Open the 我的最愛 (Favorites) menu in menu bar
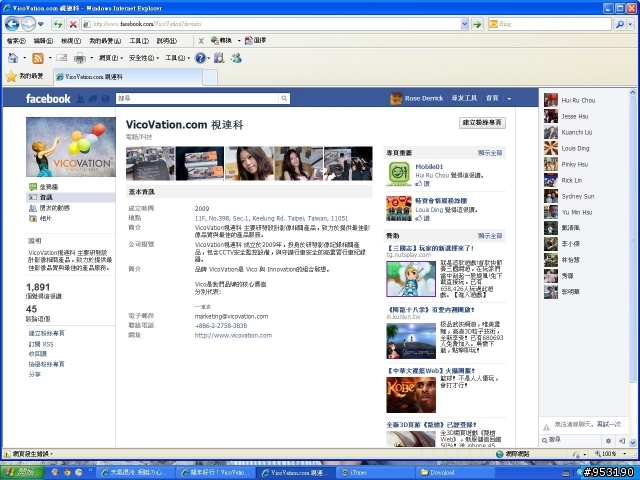The image size is (640, 480). (105, 41)
